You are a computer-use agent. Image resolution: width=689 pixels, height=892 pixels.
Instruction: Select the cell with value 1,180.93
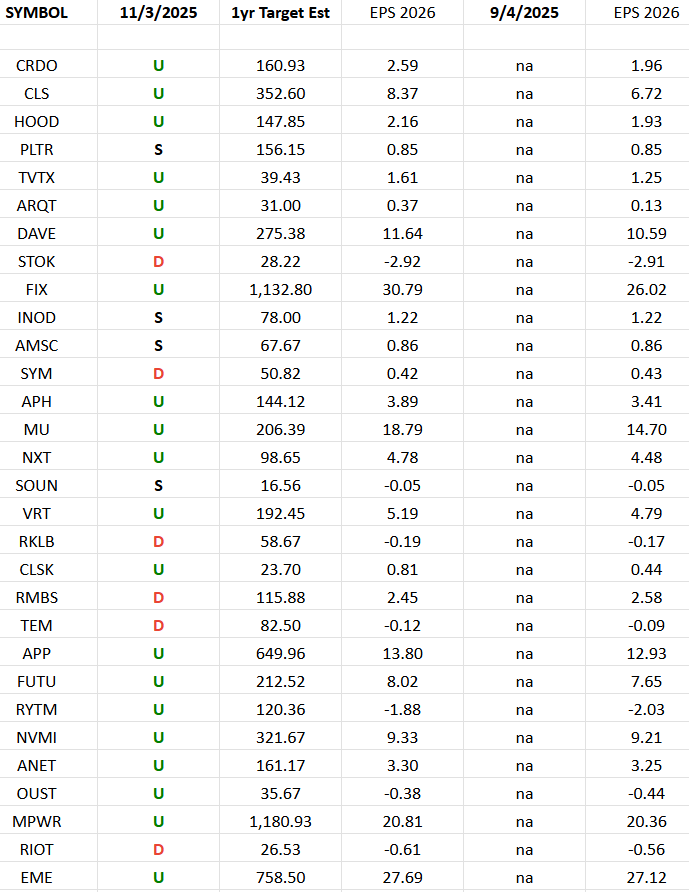pyautogui.click(x=281, y=822)
